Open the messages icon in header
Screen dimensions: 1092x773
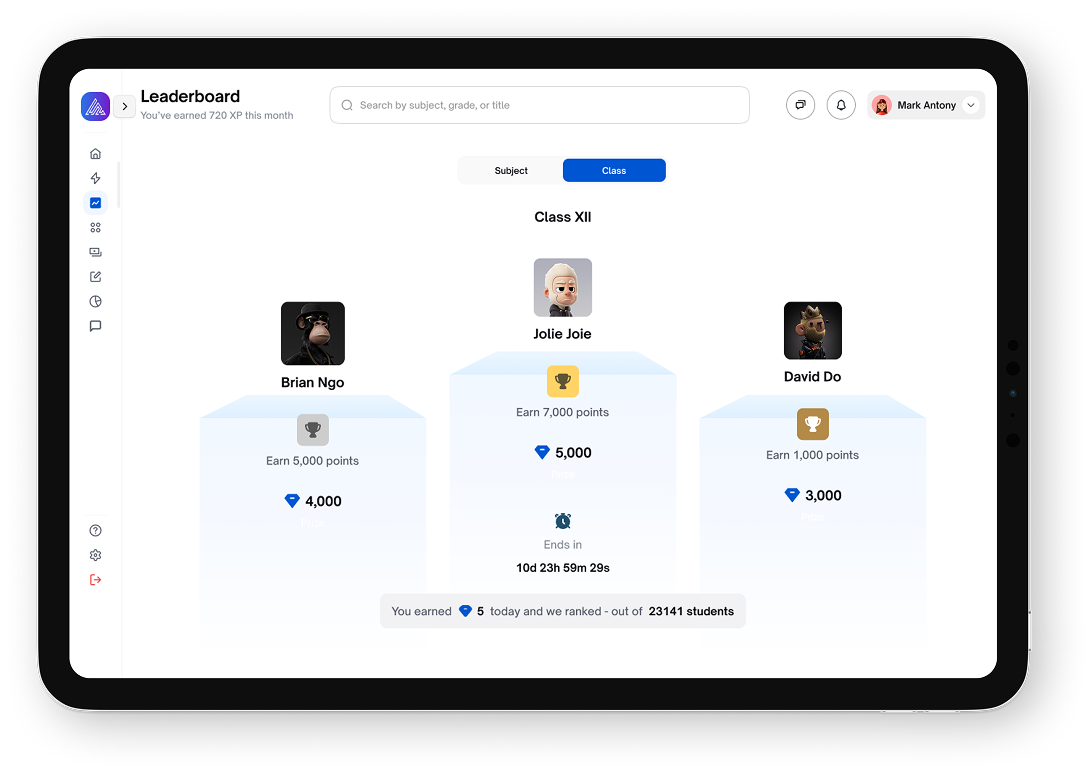(800, 105)
